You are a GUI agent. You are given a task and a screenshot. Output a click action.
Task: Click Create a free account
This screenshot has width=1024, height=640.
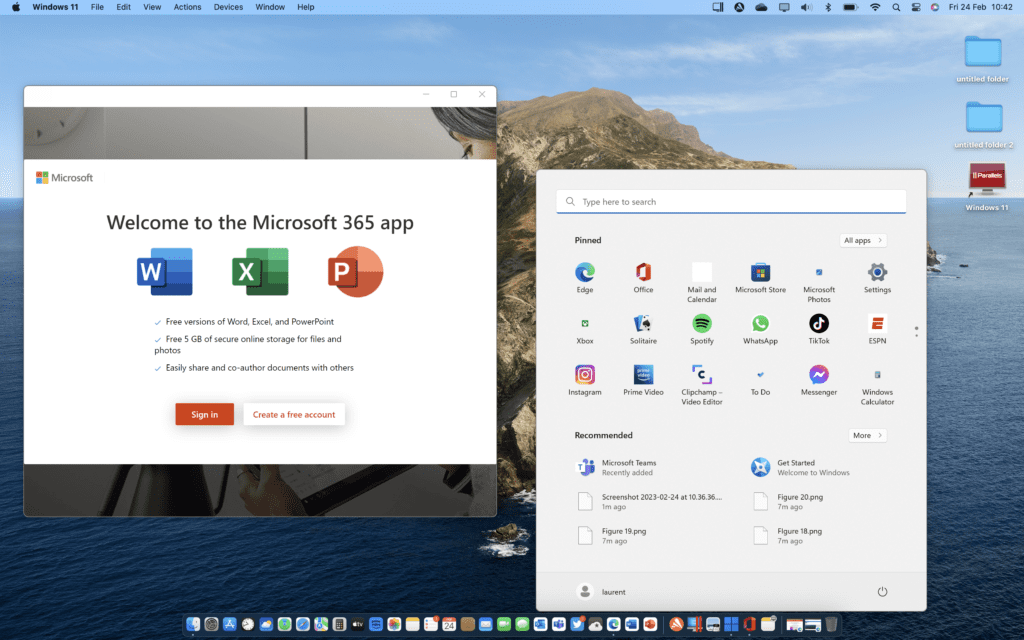pos(294,414)
